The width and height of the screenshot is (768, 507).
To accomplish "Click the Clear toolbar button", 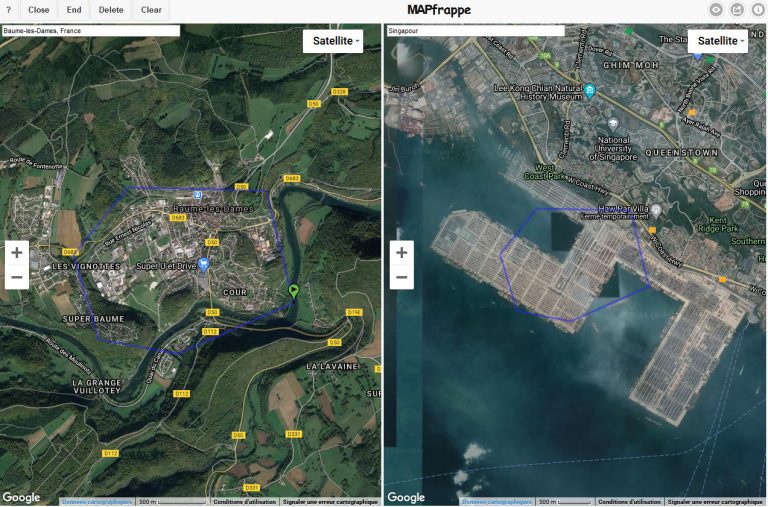I will click(x=151, y=10).
